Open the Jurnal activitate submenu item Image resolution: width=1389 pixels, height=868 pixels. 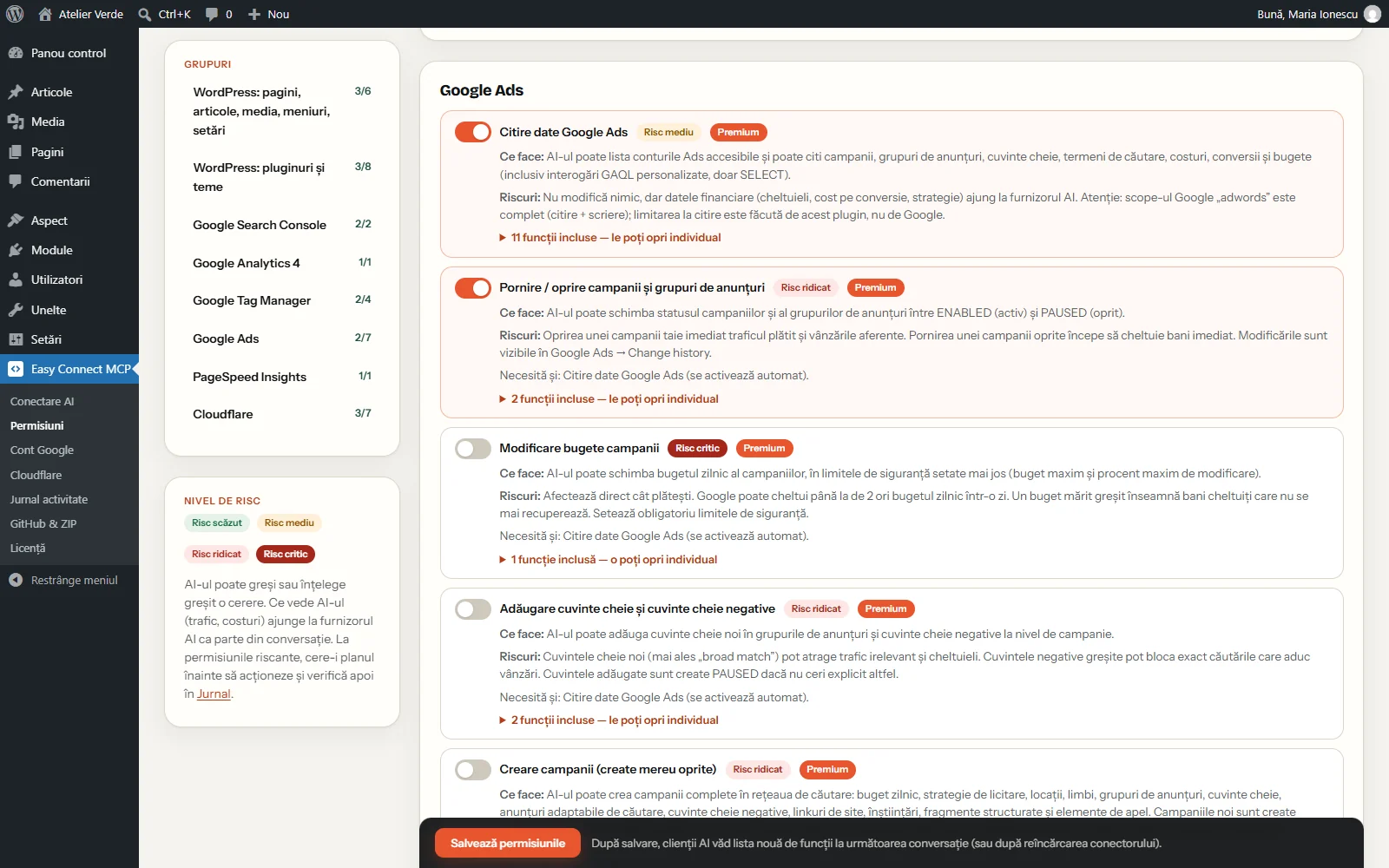49,499
